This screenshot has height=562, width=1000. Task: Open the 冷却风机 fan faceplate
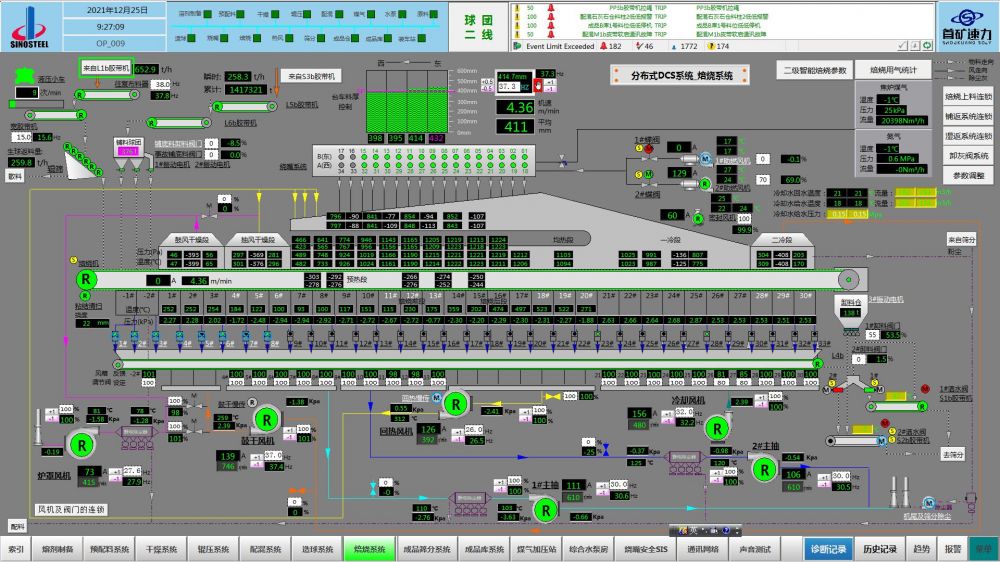pyautogui.click(x=717, y=428)
